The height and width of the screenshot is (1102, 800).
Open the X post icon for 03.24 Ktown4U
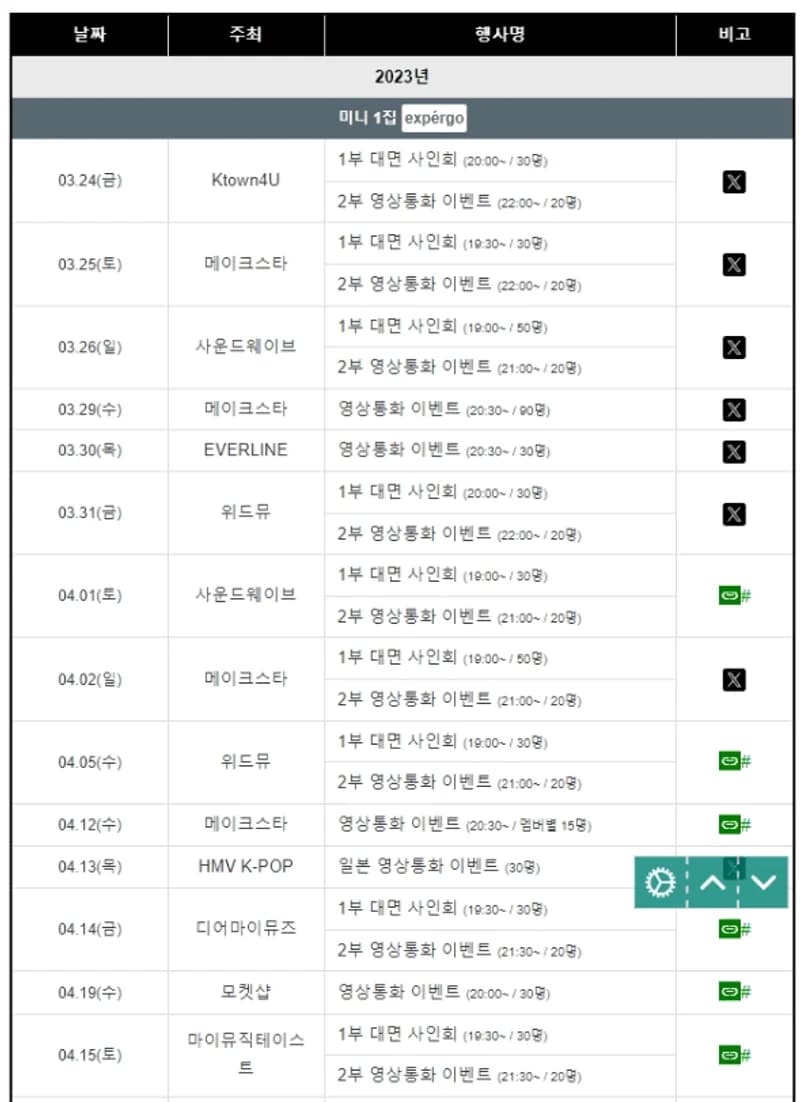pyautogui.click(x=734, y=182)
